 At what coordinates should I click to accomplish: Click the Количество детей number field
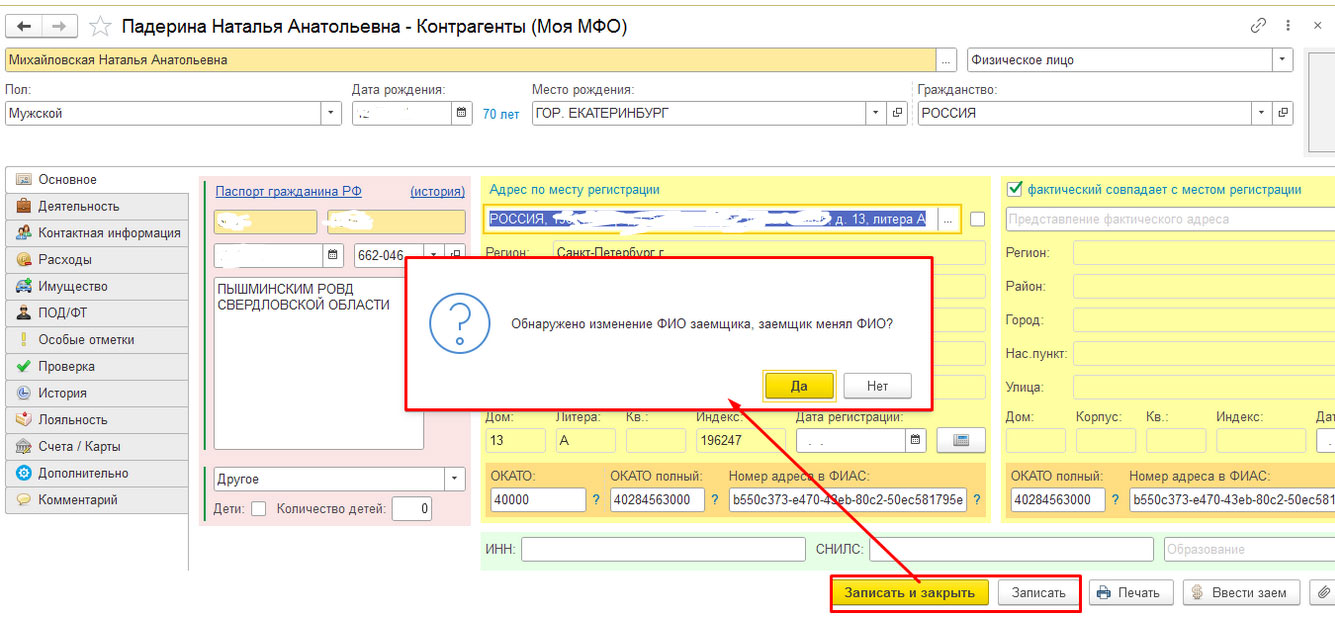point(412,509)
